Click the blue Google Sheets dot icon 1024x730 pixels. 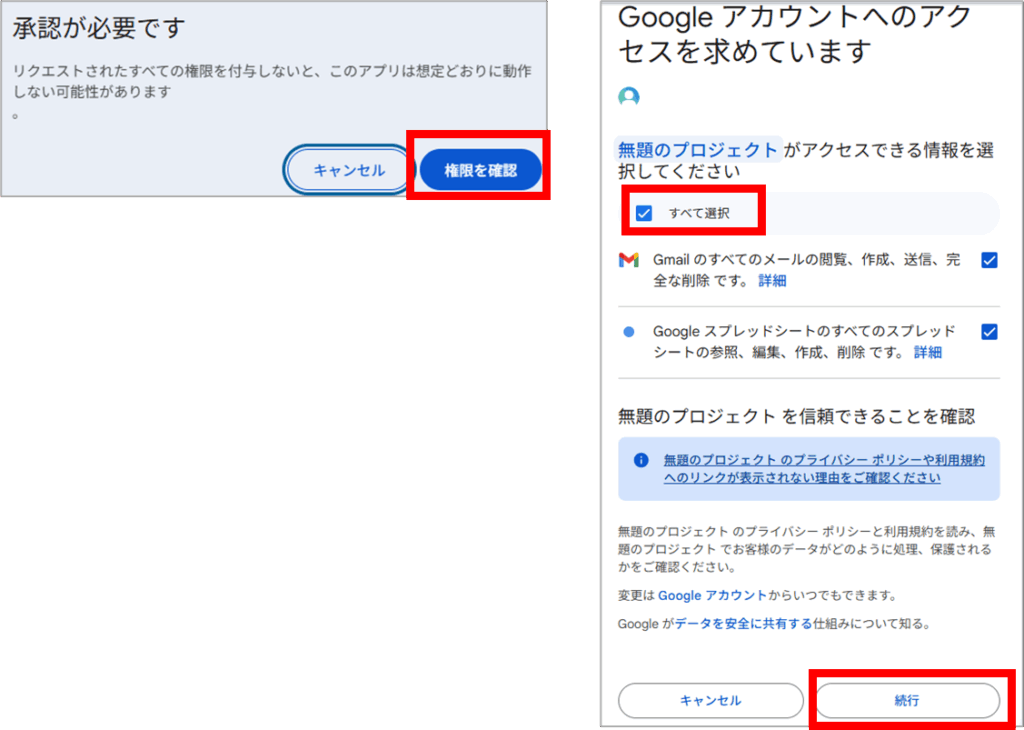[x=628, y=331]
